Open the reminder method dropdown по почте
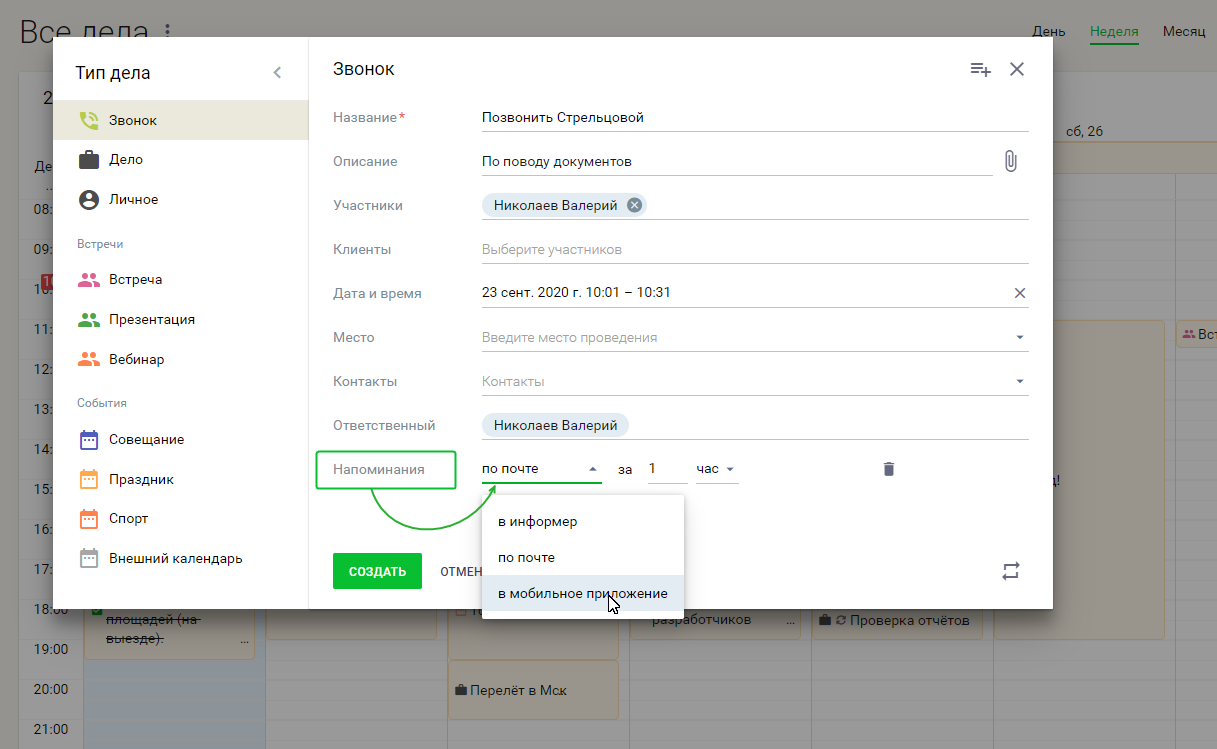 (541, 468)
